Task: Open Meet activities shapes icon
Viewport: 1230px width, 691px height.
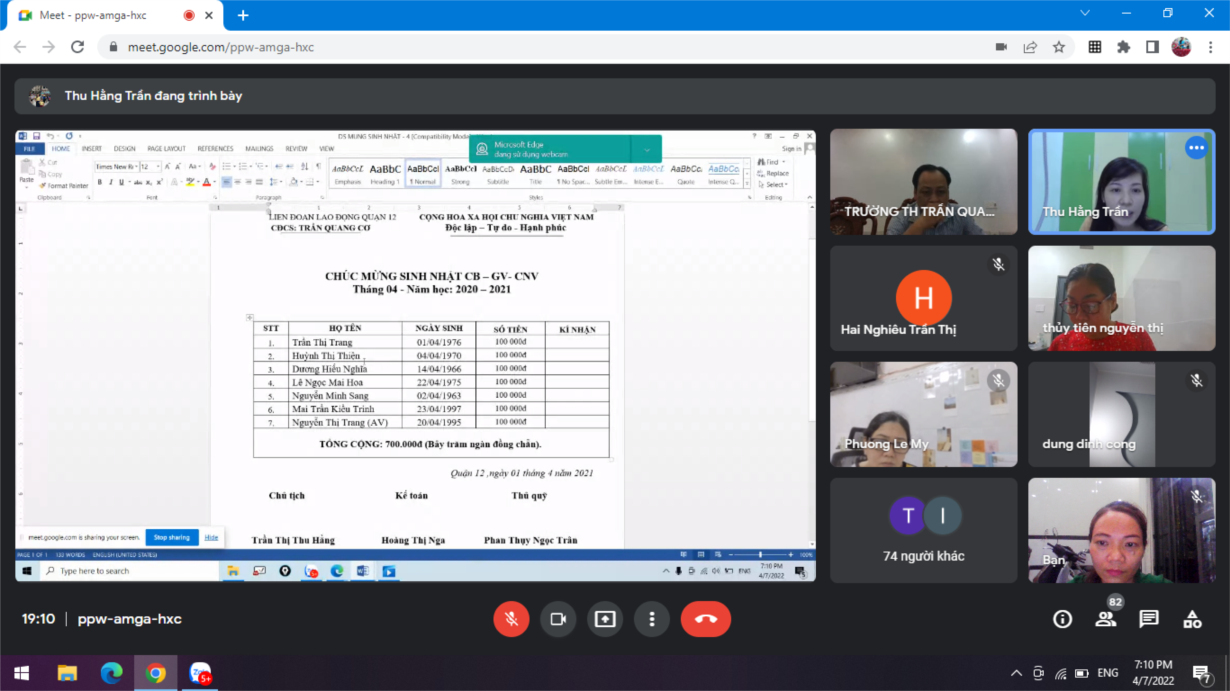Action: pyautogui.click(x=1192, y=619)
